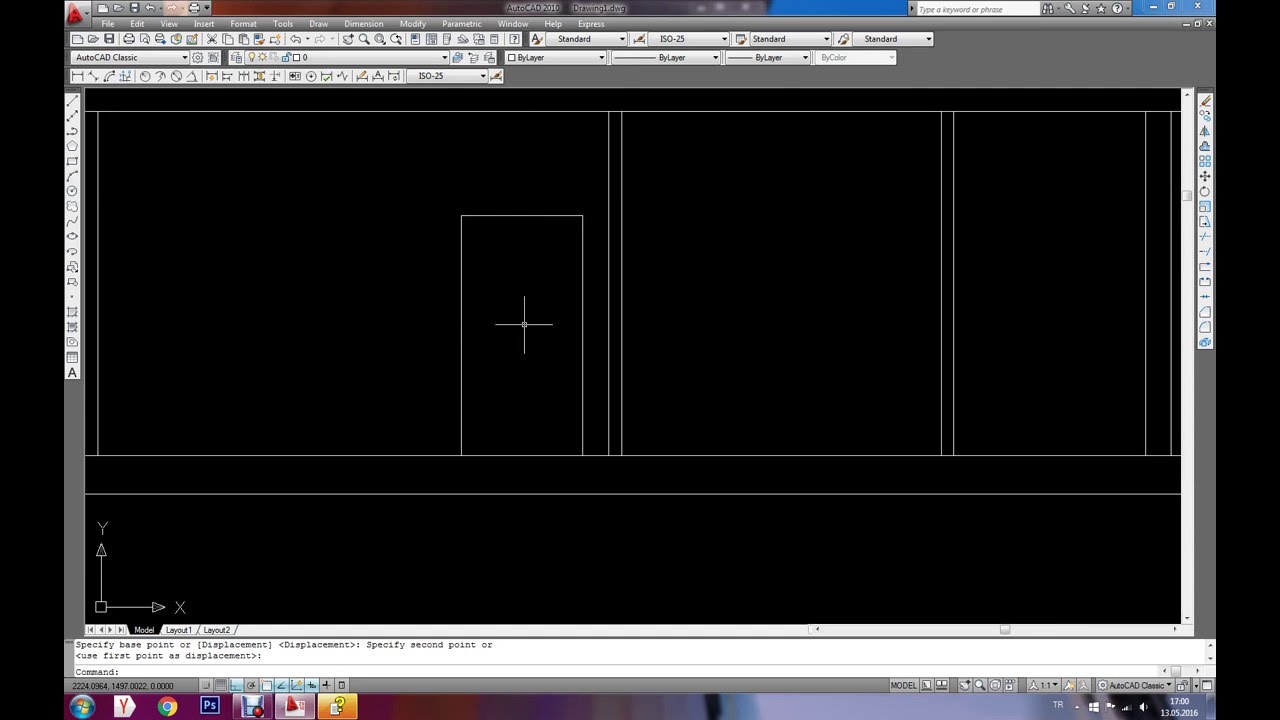Open the Parametric menu
The image size is (1280, 720).
click(x=462, y=24)
